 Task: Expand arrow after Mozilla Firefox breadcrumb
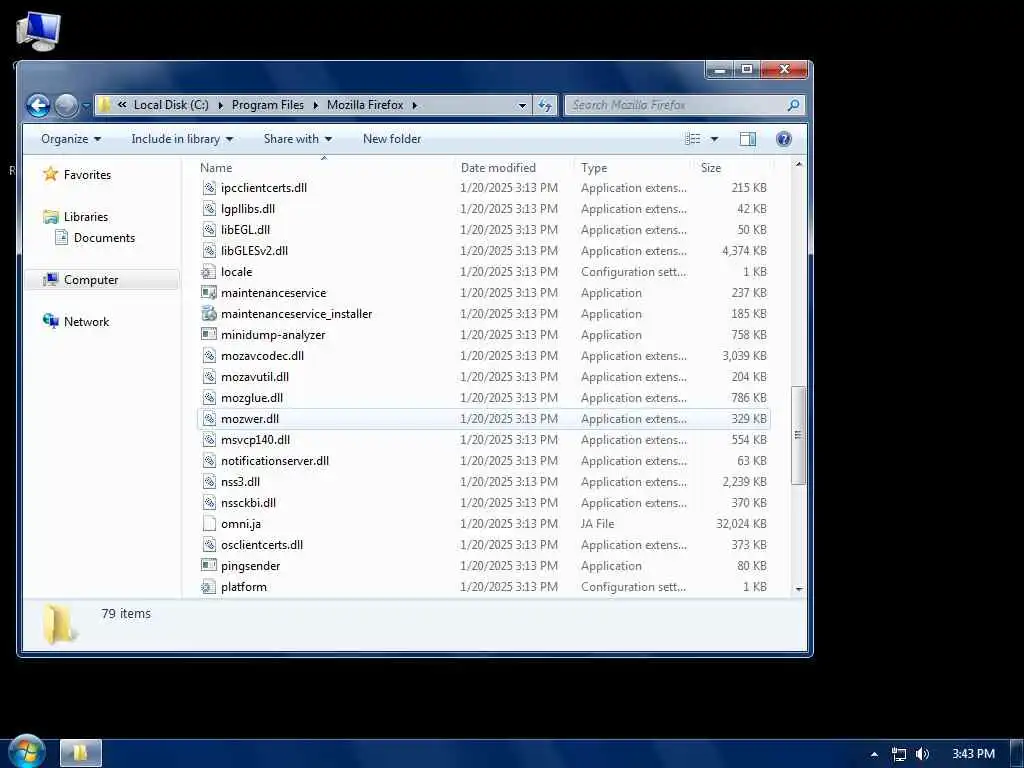point(415,105)
